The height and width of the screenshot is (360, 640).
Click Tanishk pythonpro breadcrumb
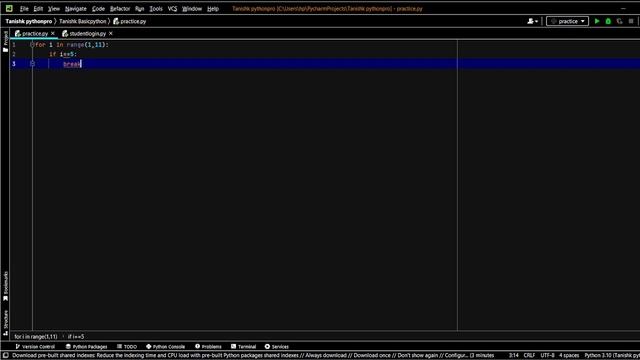pos(29,21)
